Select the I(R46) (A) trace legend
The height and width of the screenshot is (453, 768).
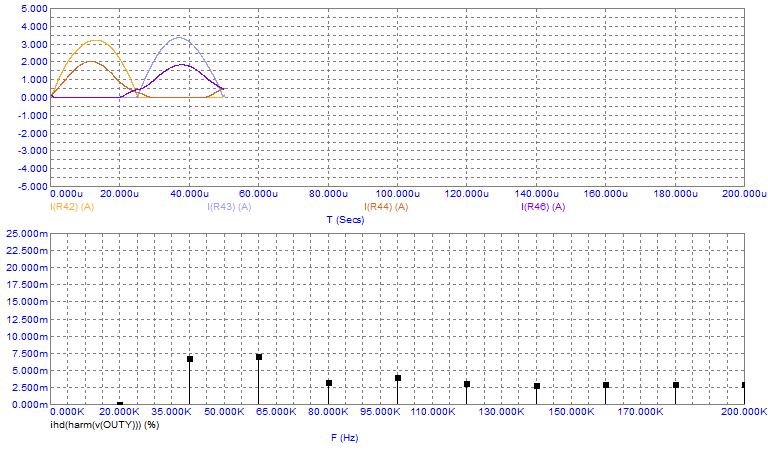[543, 207]
